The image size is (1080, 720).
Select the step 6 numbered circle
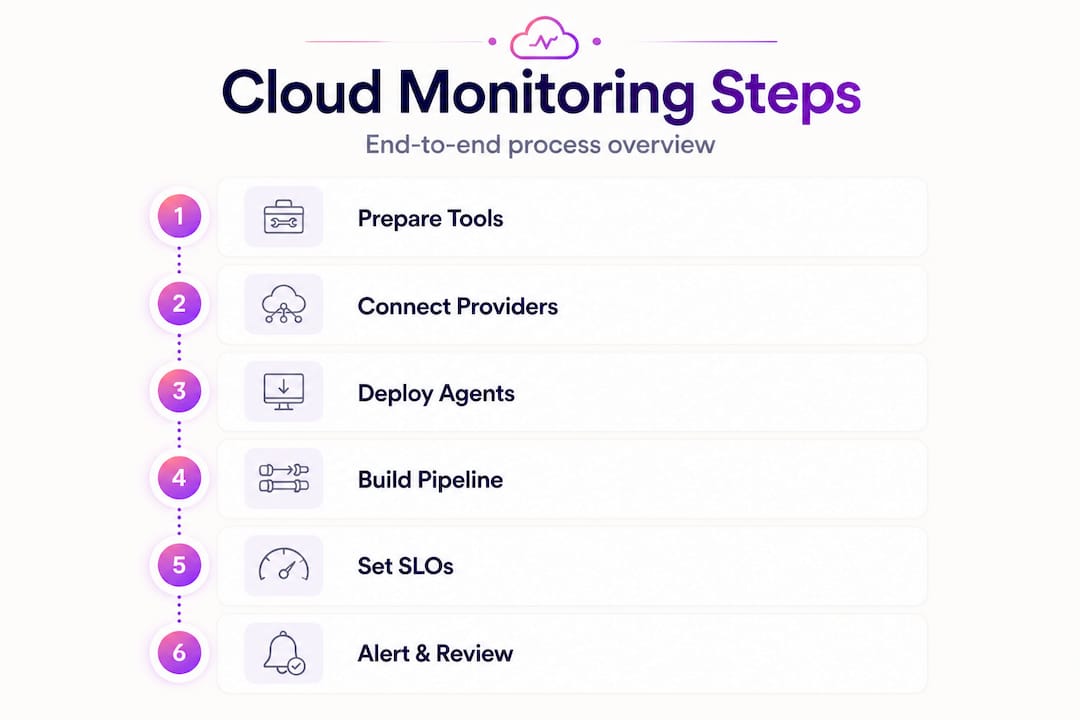(179, 652)
